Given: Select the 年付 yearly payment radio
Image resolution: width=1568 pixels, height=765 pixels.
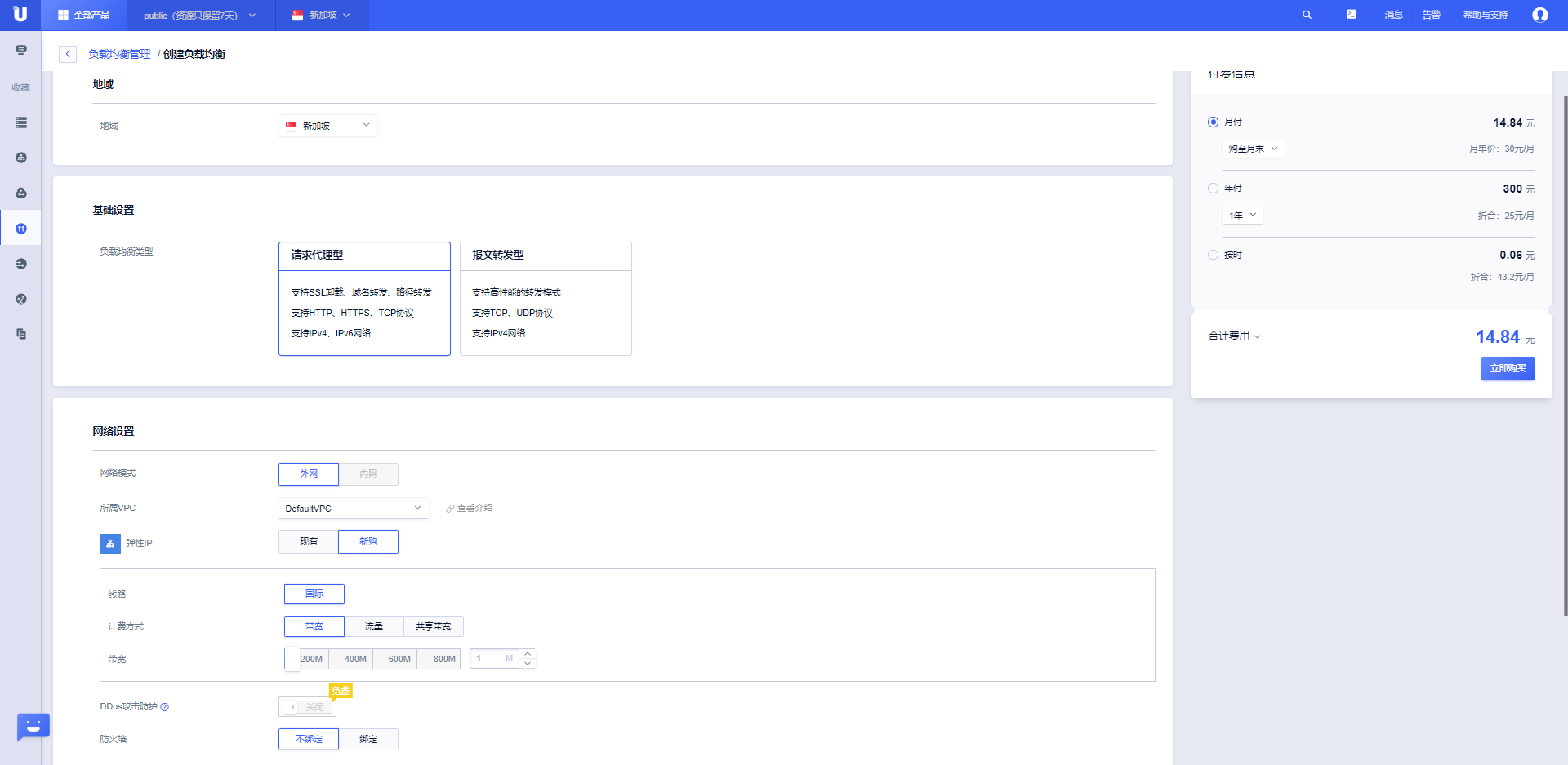Looking at the screenshot, I should tap(1213, 189).
